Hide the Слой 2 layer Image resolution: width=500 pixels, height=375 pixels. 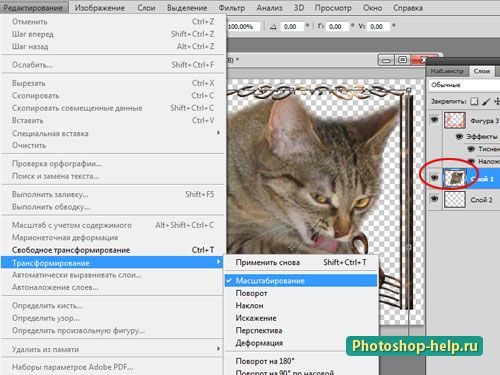click(434, 199)
